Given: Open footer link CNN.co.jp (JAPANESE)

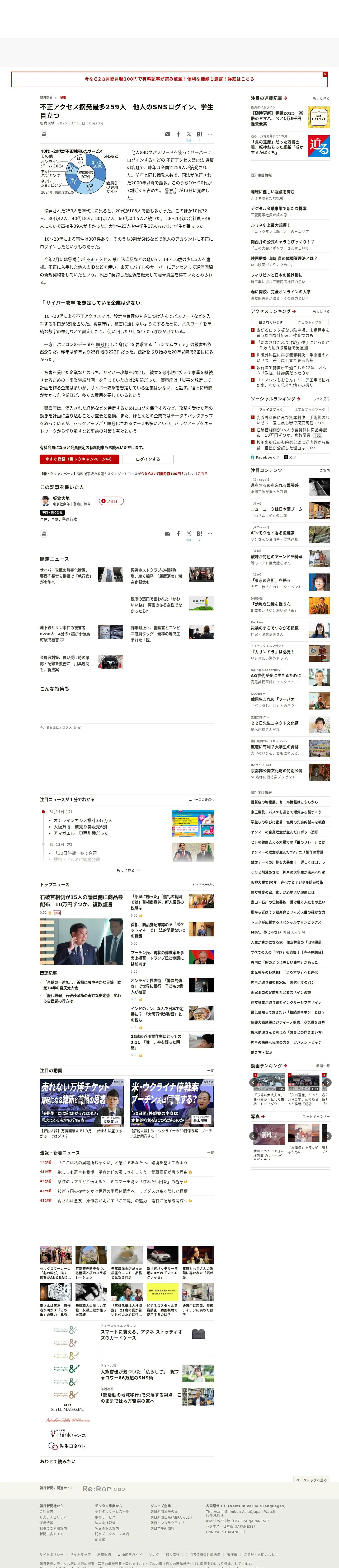Looking at the screenshot, I should click(x=225, y=1532).
